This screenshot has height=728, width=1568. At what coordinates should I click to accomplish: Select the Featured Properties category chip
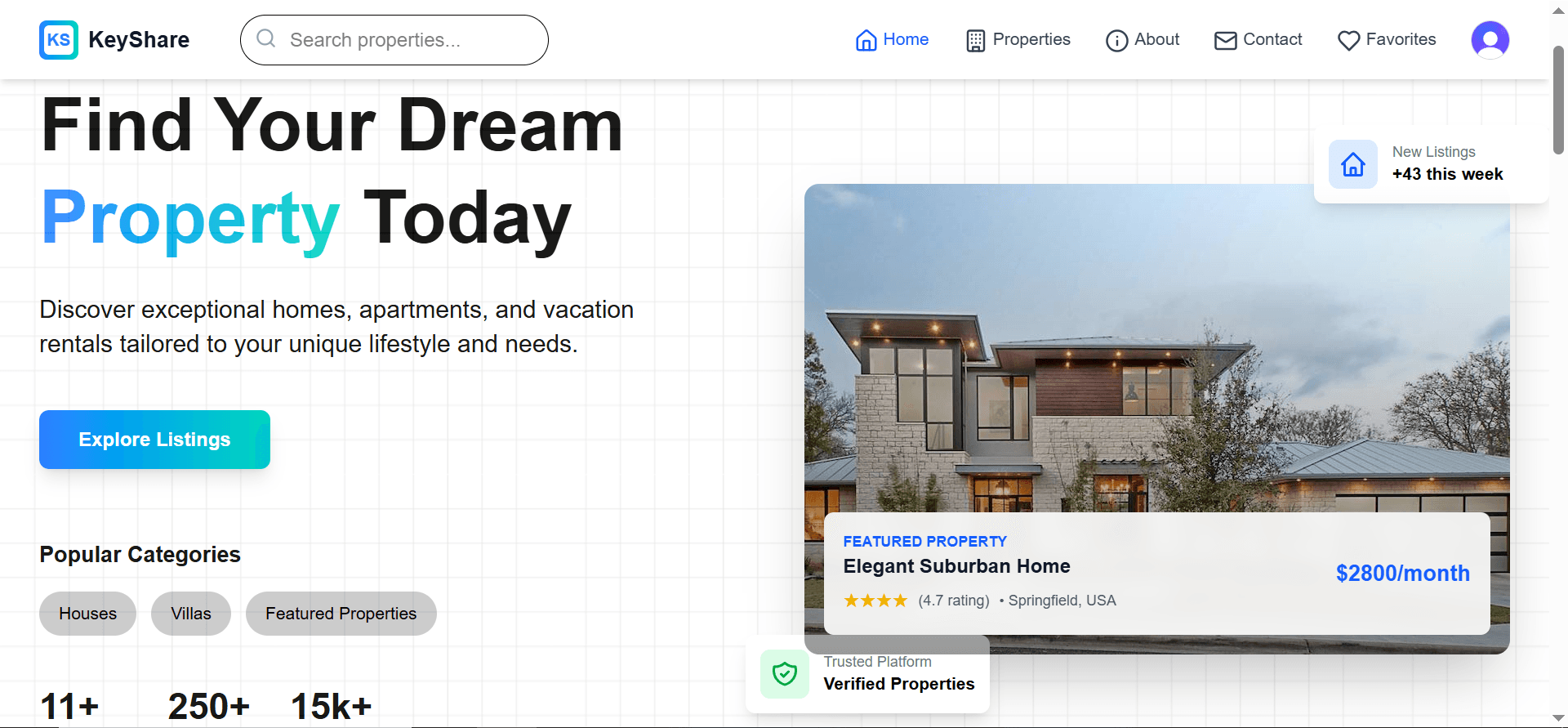point(341,614)
